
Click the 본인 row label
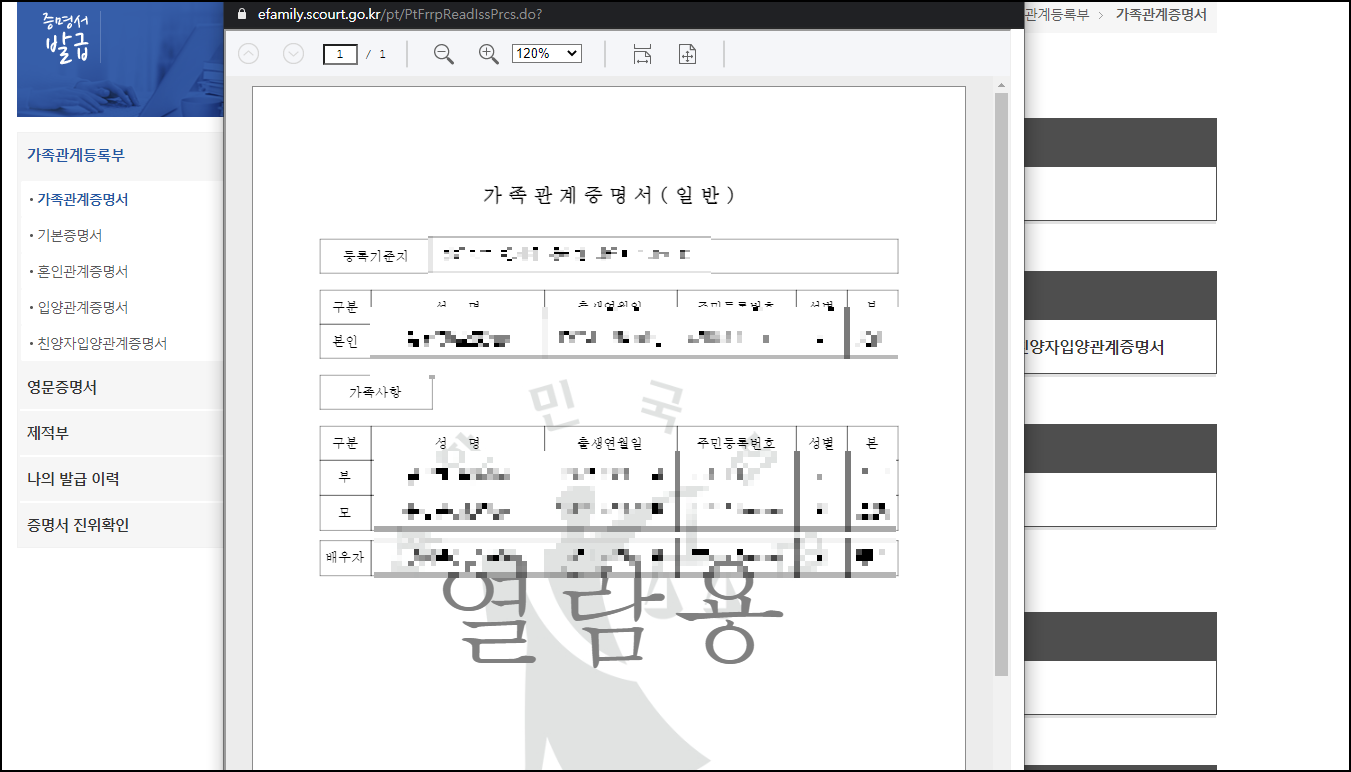click(x=345, y=340)
